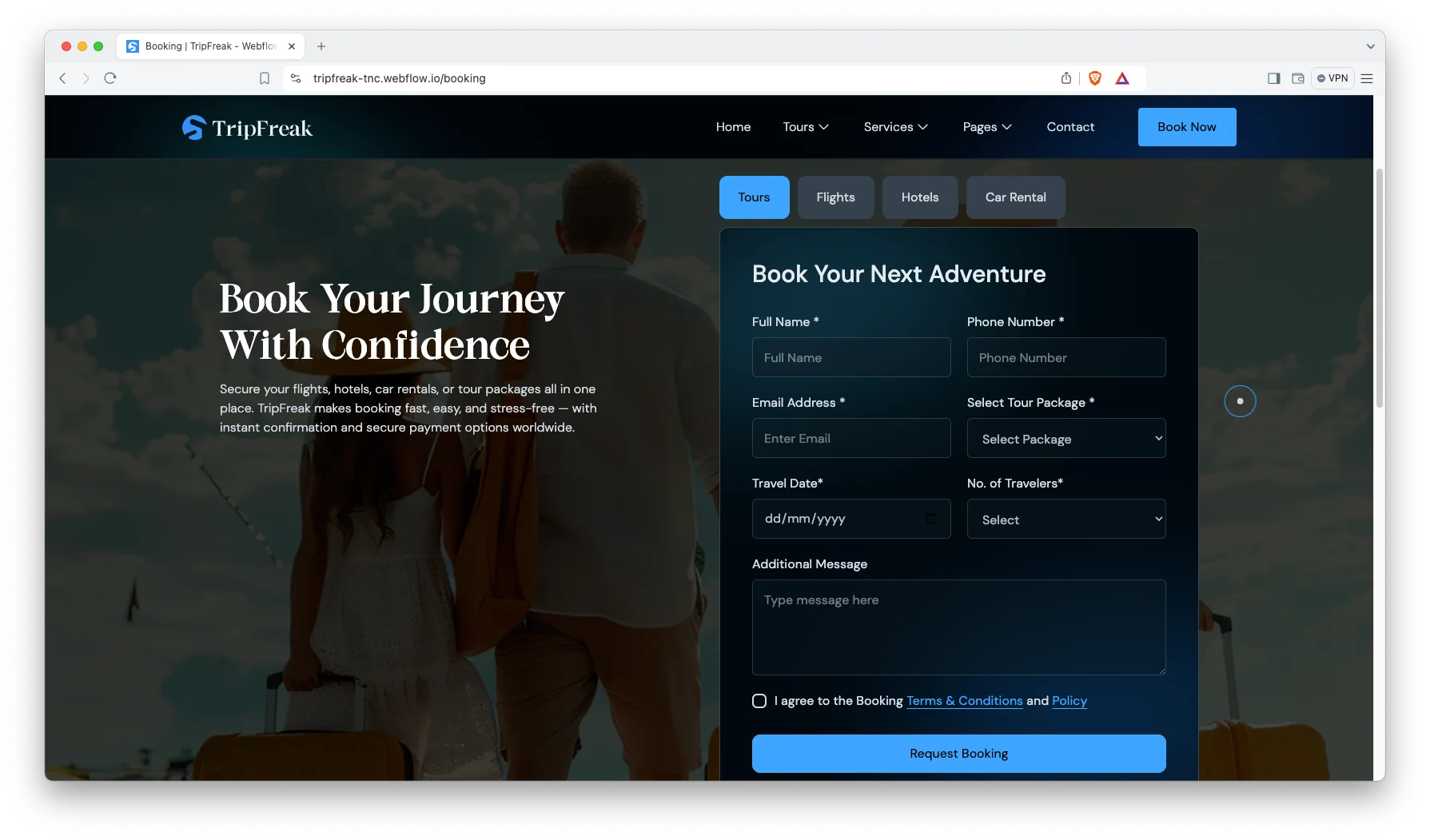
Task: Expand the Tours navigation menu
Action: pos(806,127)
